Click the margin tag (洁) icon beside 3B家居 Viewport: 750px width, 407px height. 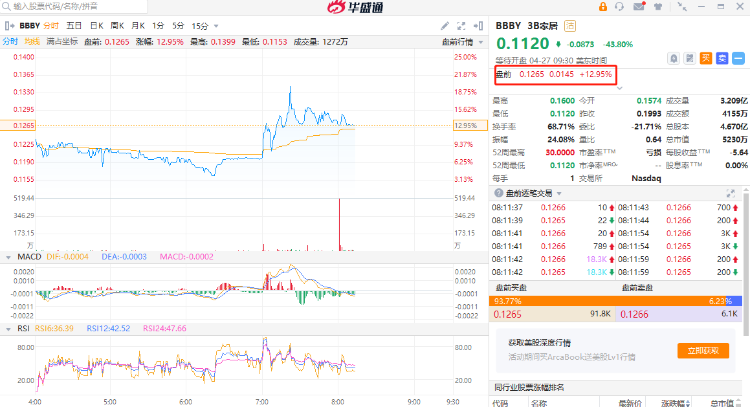point(570,26)
